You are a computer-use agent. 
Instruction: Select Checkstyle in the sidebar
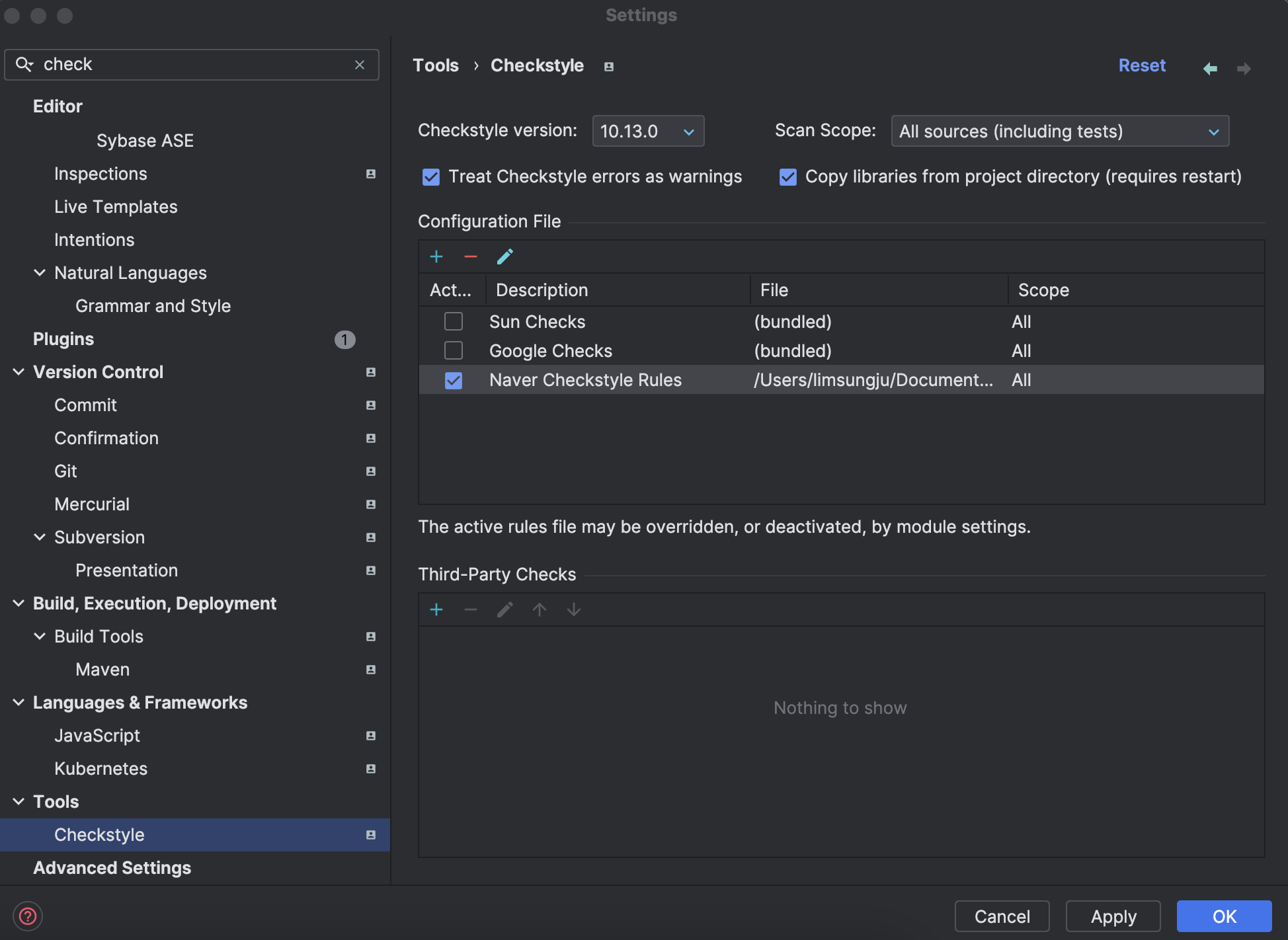[x=195, y=835]
